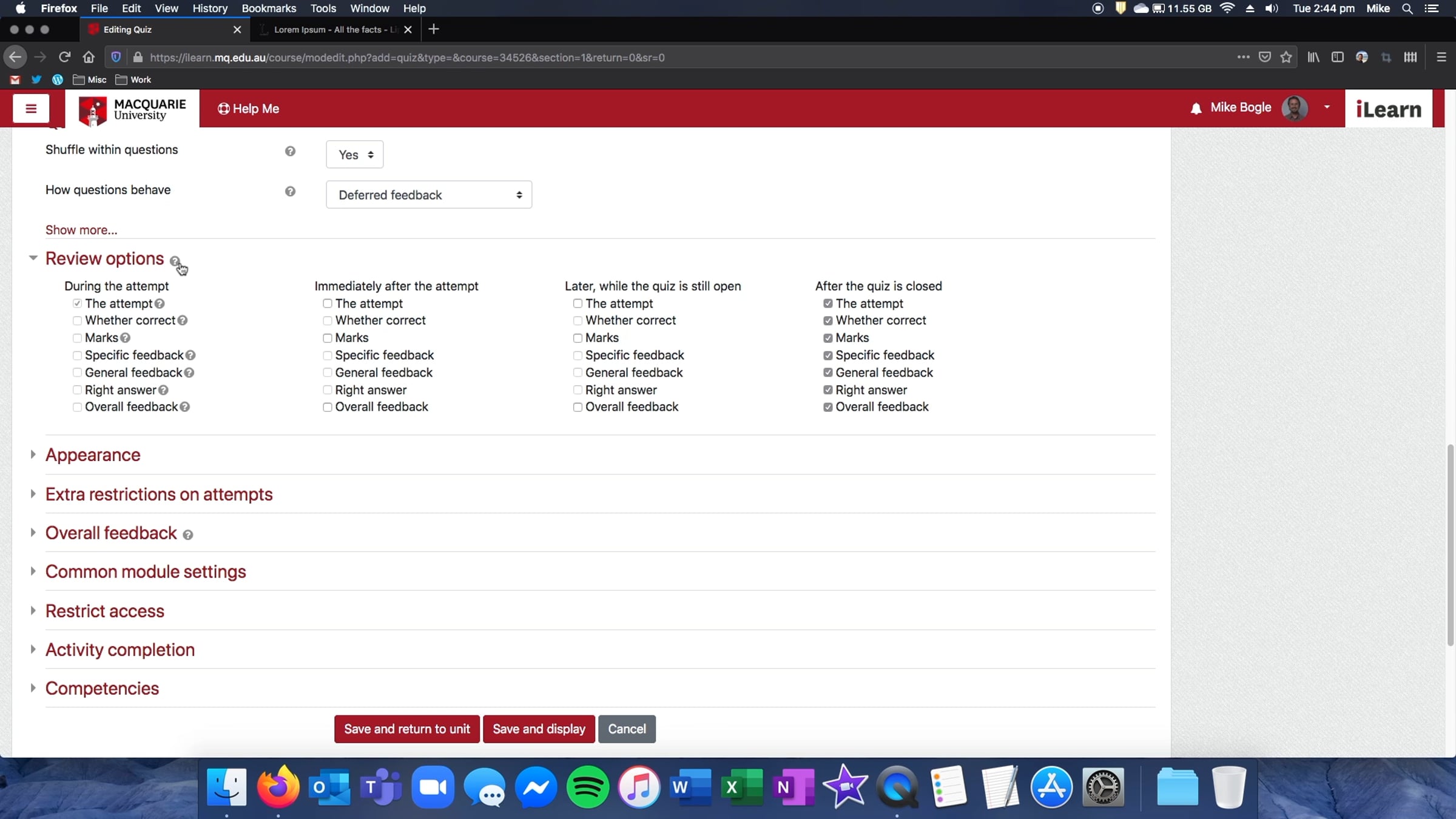This screenshot has height=819, width=1456.
Task: Click help icon beside Shuffle within questions
Action: [x=290, y=151]
